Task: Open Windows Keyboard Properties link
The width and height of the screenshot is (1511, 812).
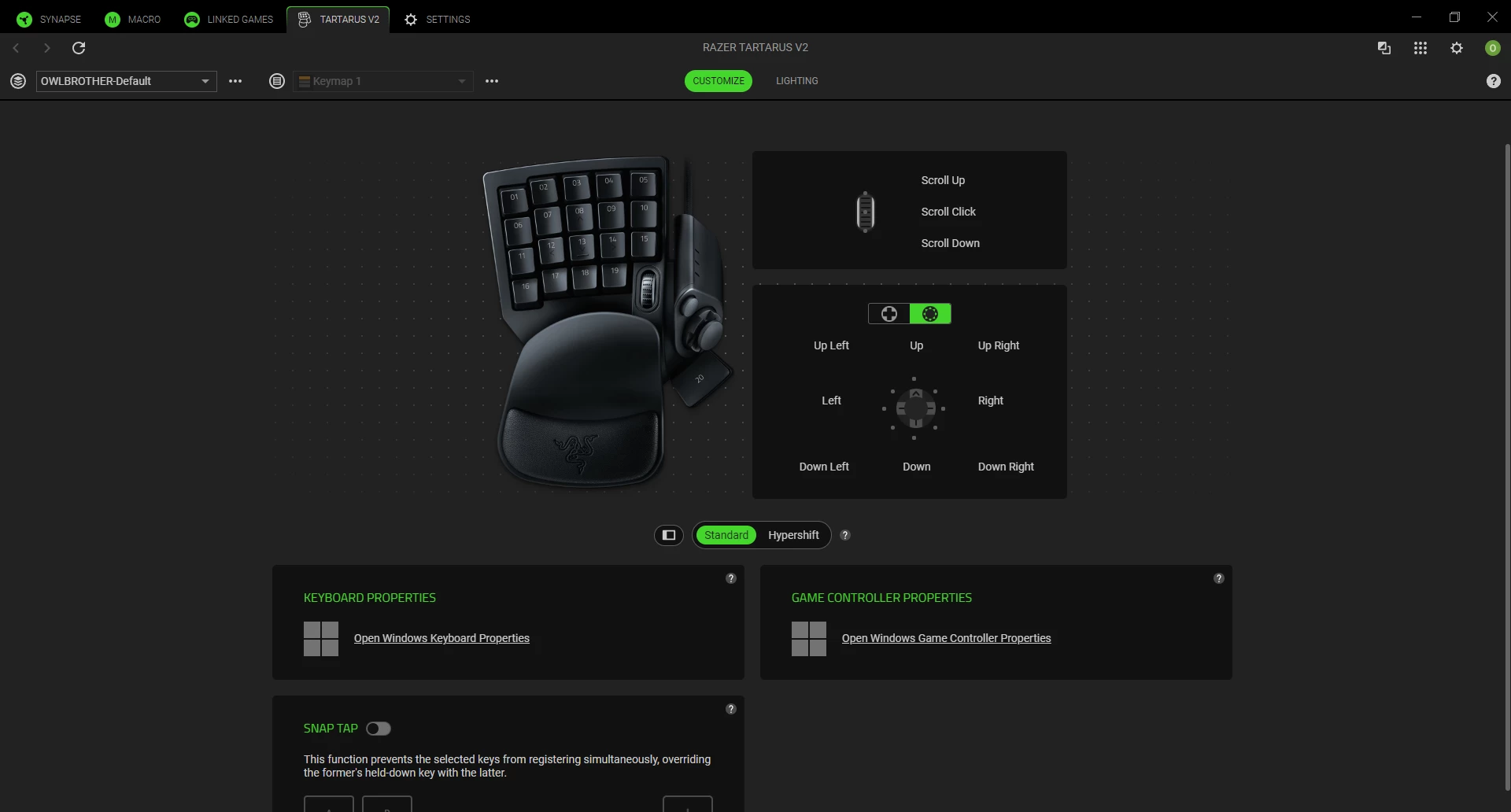Action: tap(441, 638)
